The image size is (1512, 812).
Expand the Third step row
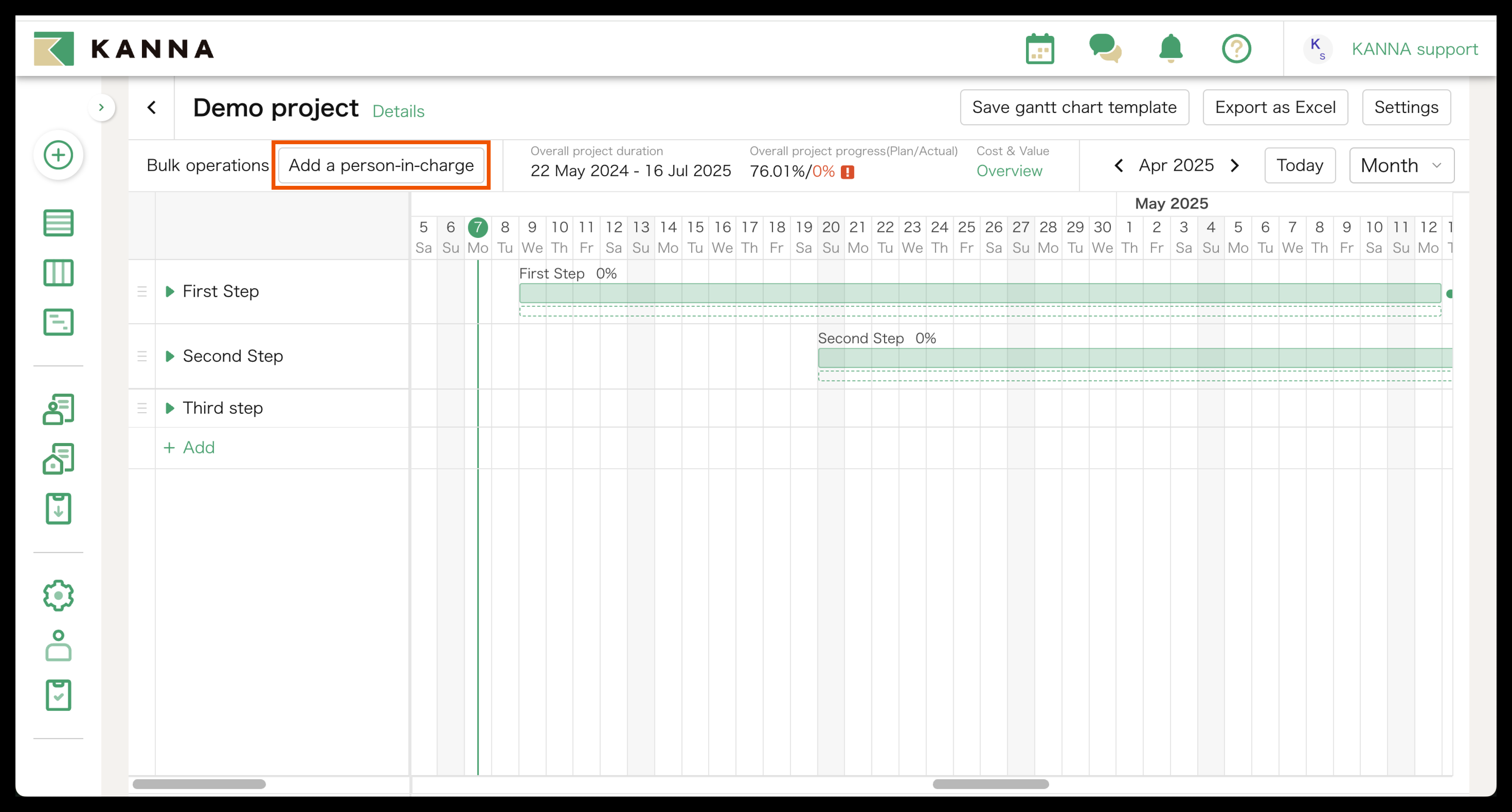pos(170,408)
